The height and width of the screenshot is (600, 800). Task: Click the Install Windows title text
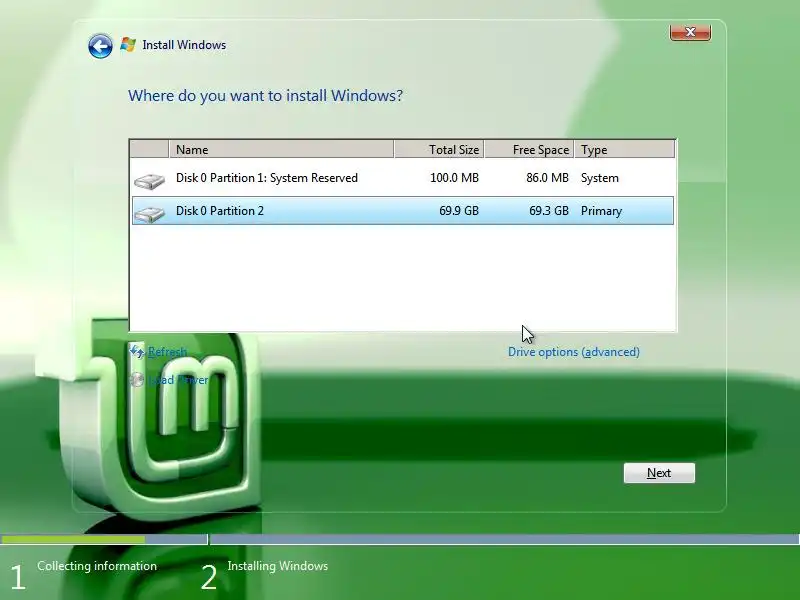(x=184, y=45)
